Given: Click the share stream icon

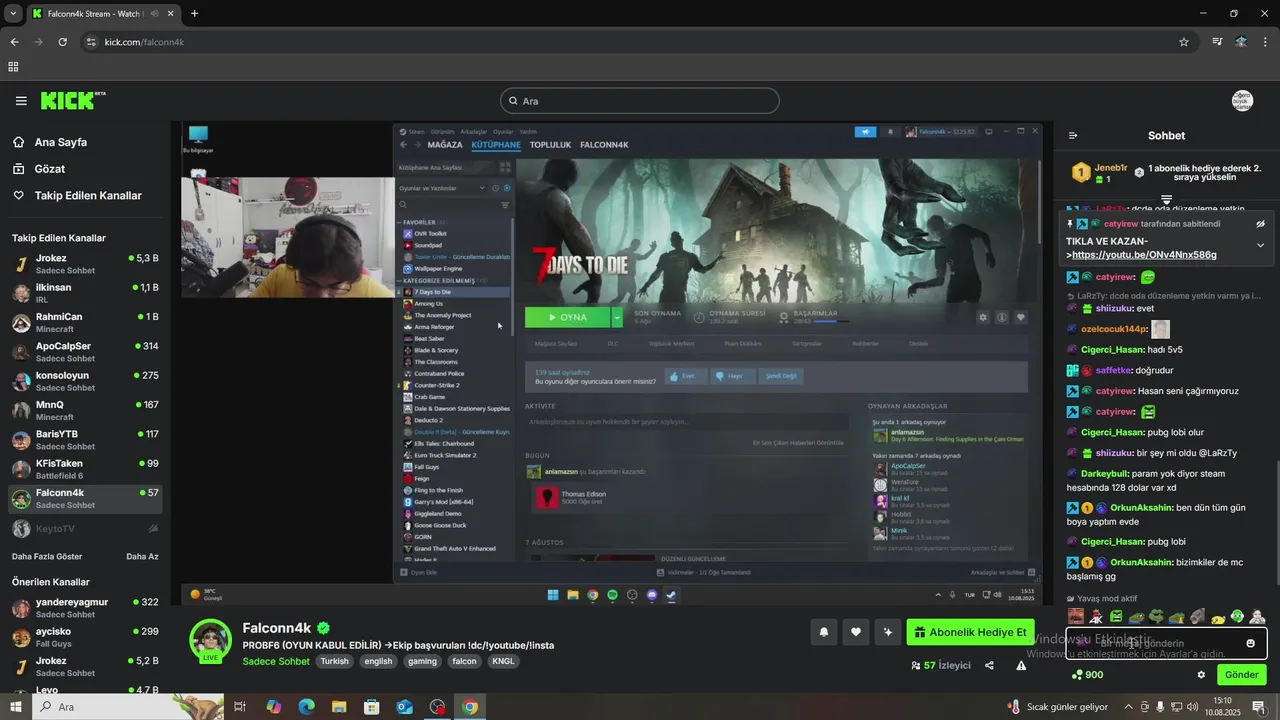Looking at the screenshot, I should [989, 665].
